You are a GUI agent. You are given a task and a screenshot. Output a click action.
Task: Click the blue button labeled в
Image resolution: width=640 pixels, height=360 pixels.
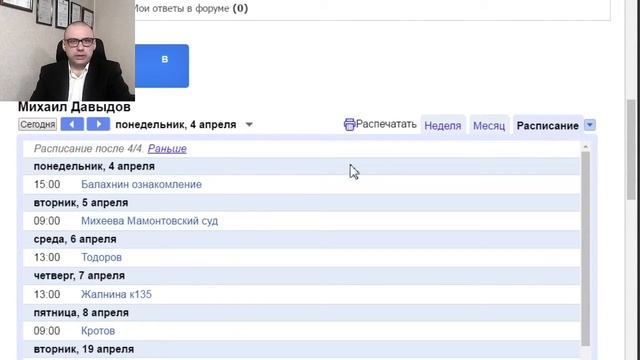coord(162,66)
